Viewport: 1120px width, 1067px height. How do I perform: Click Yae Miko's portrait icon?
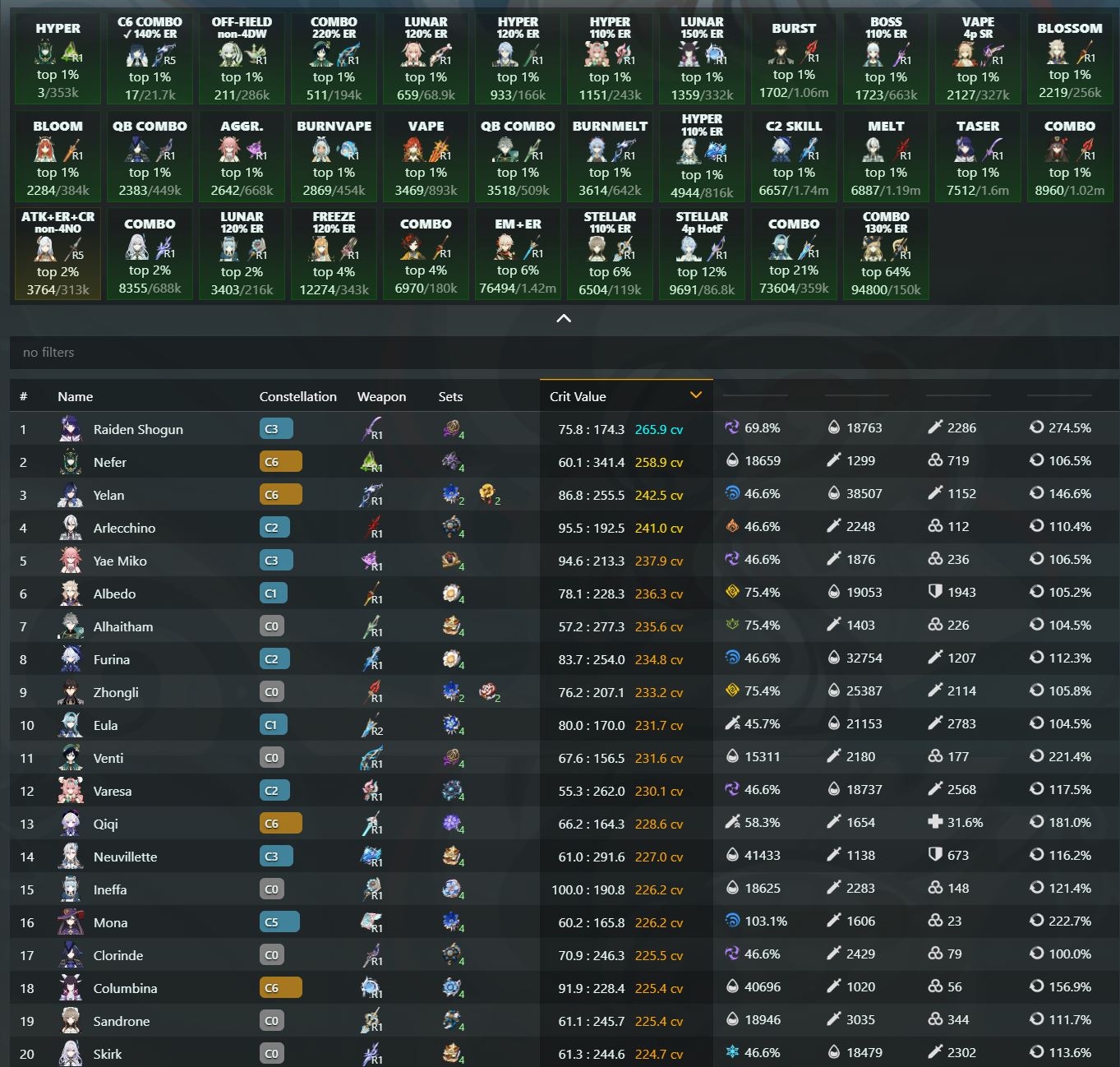point(71,561)
